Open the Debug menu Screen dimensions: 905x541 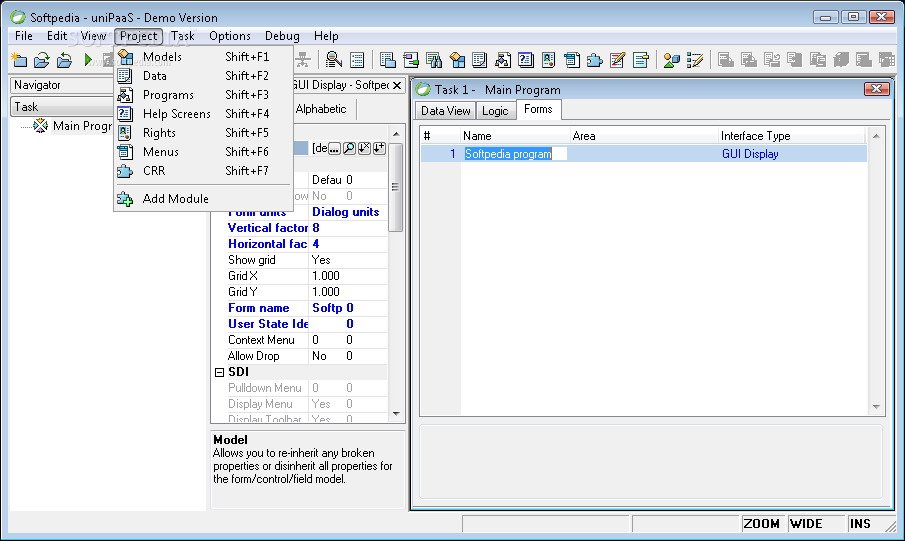point(282,36)
